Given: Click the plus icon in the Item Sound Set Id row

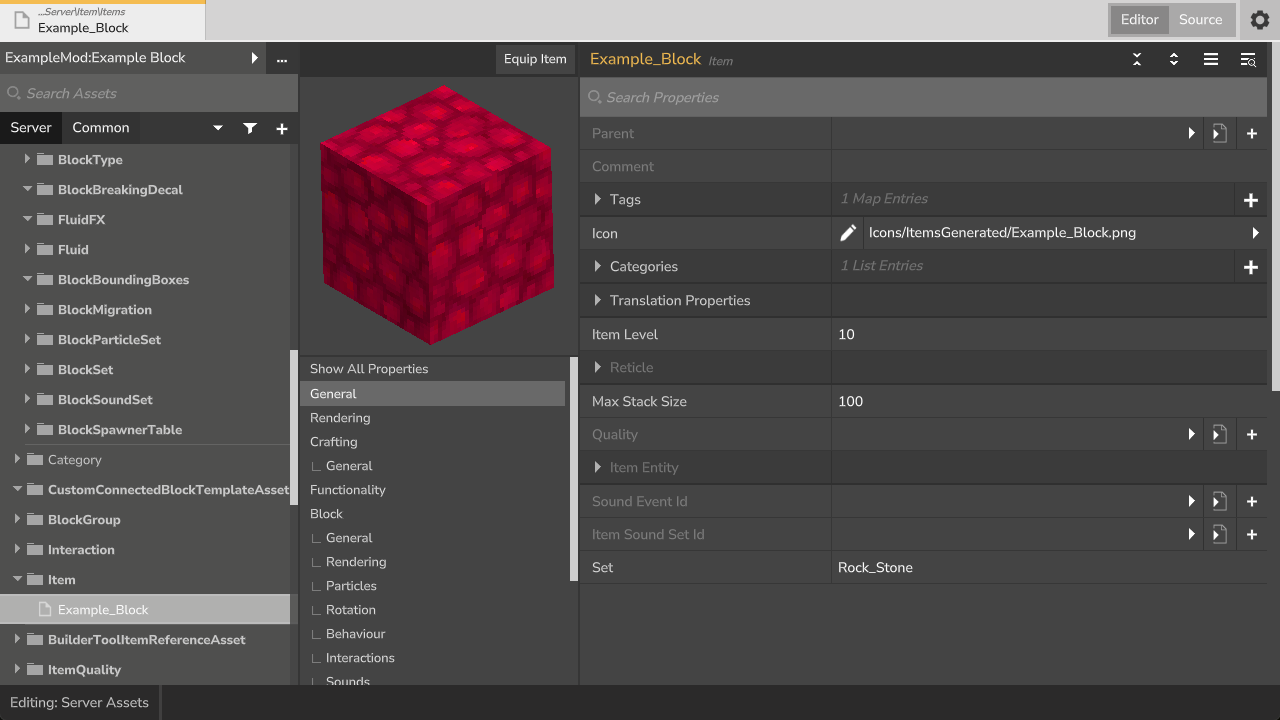Looking at the screenshot, I should (x=1251, y=534).
